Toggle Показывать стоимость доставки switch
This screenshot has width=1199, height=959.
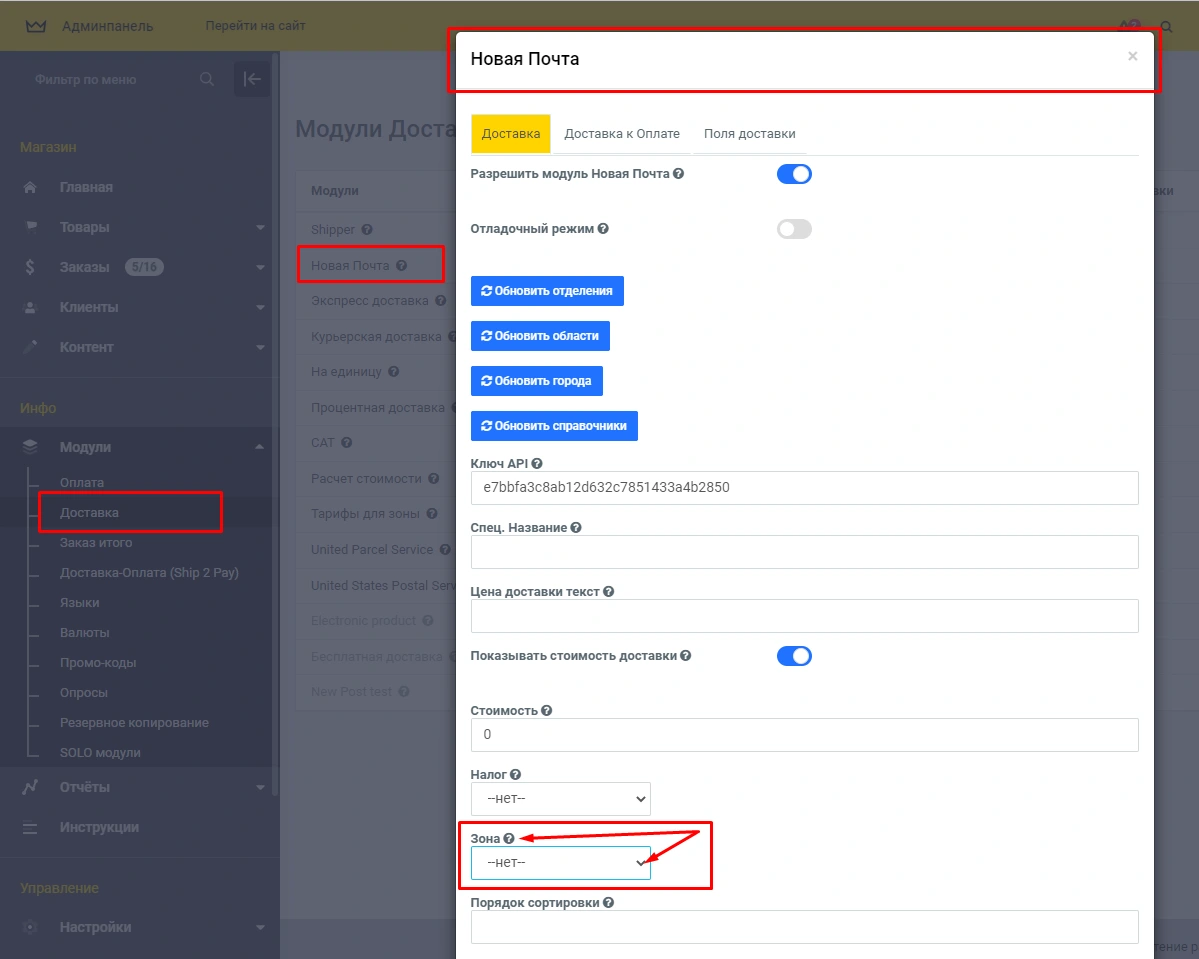tap(794, 656)
